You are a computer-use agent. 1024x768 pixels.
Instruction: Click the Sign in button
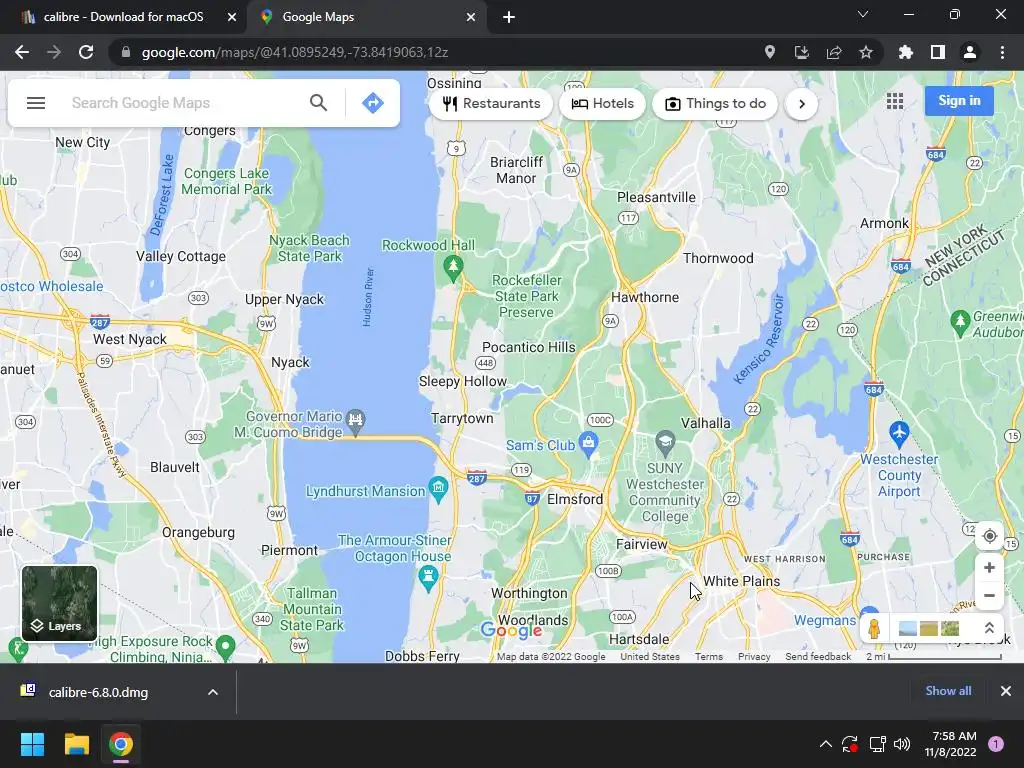point(959,101)
